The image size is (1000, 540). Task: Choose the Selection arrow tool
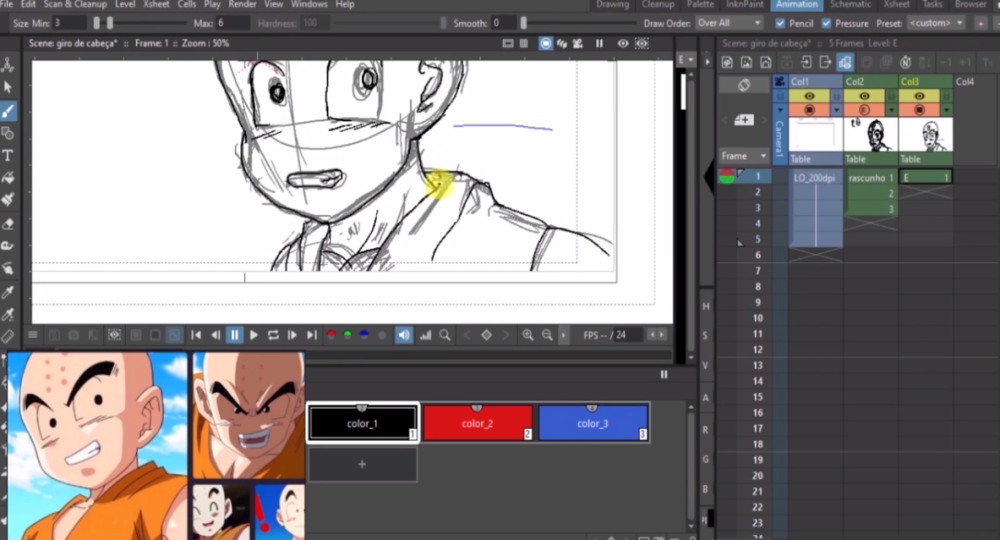8,87
